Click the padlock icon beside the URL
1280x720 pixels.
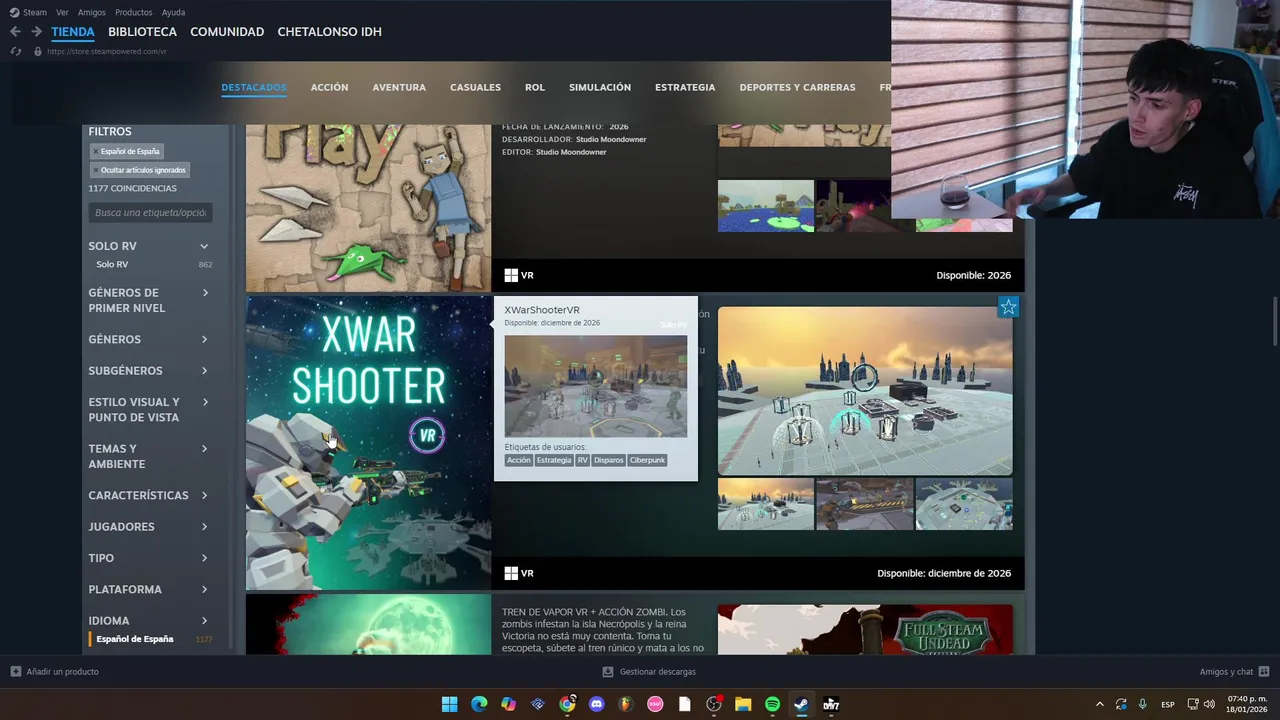(38, 51)
